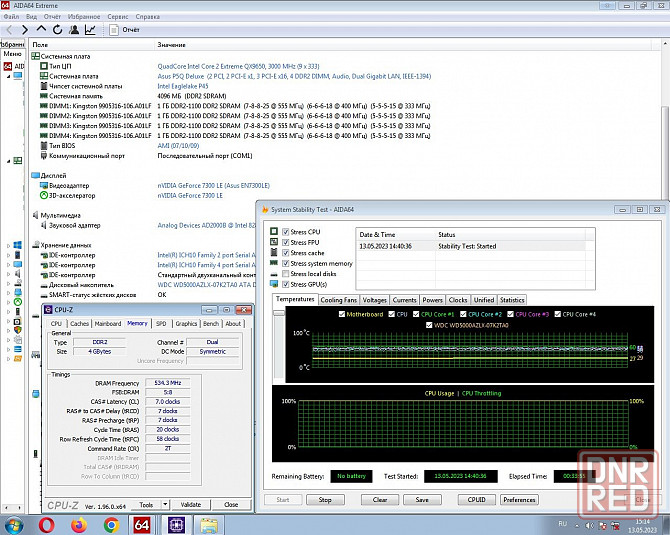Open the user icon in AIDA64 toolbar
This screenshot has width=670, height=535.
coord(74,29)
